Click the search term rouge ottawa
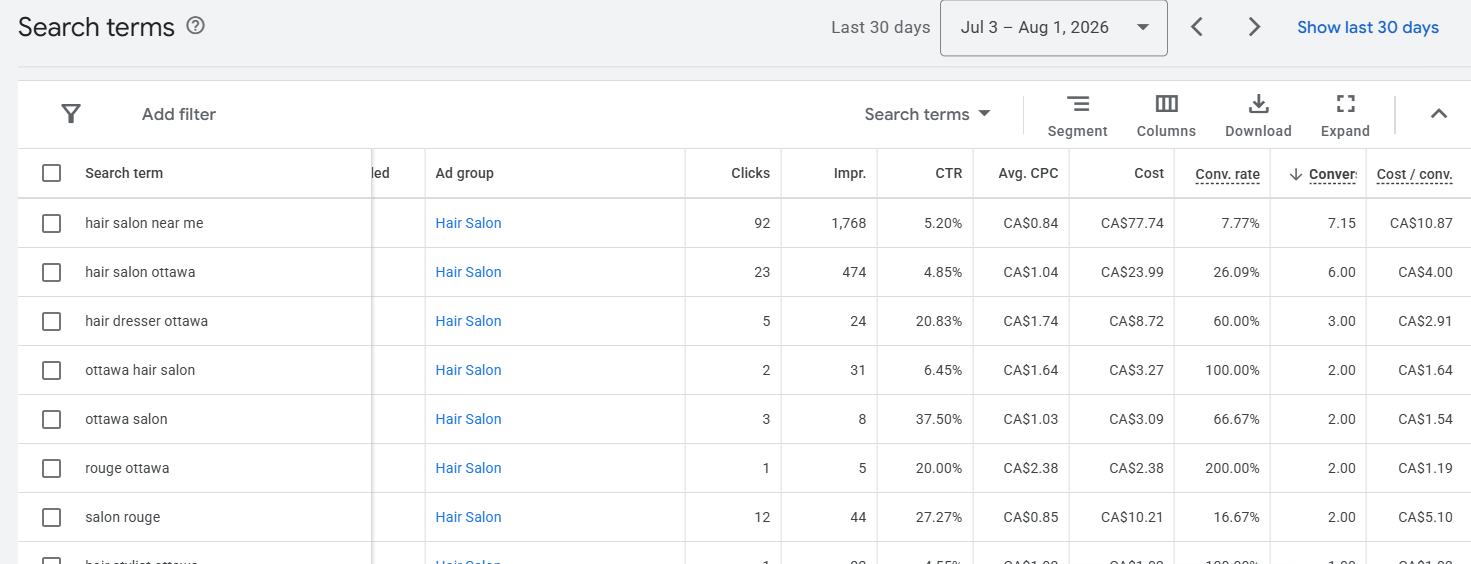The image size is (1471, 564). click(x=127, y=468)
